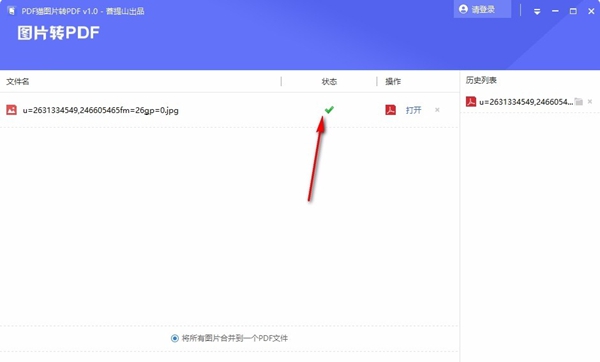Viewport: 600px width, 362px height.
Task: Click the image file icon in file row
Action: pyautogui.click(x=11, y=110)
